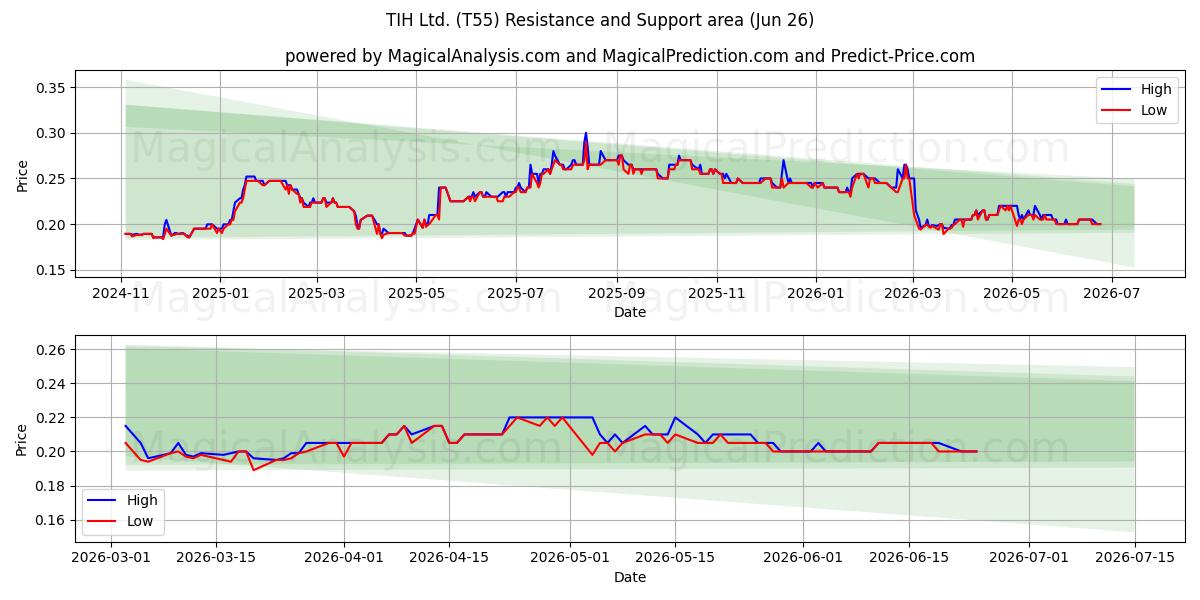The height and width of the screenshot is (600, 1200).
Task: Click the 'Date' x-axis title of the bottom chart
Action: pos(630,577)
